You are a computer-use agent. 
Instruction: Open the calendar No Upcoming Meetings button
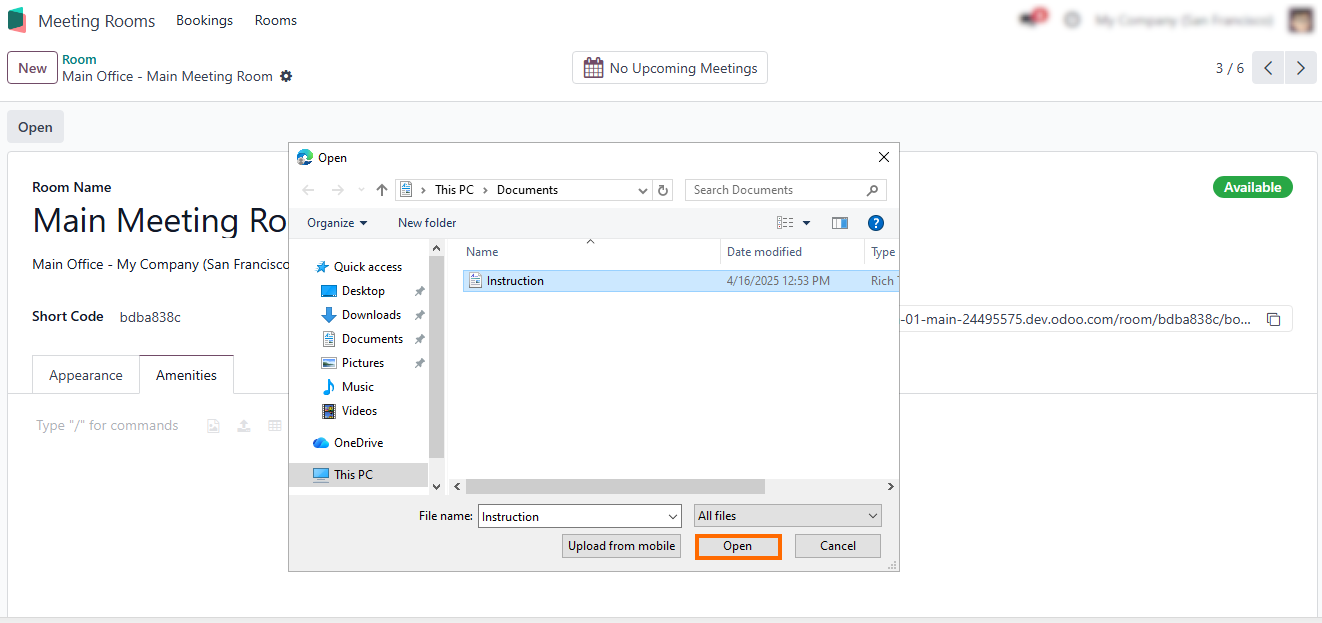click(670, 68)
